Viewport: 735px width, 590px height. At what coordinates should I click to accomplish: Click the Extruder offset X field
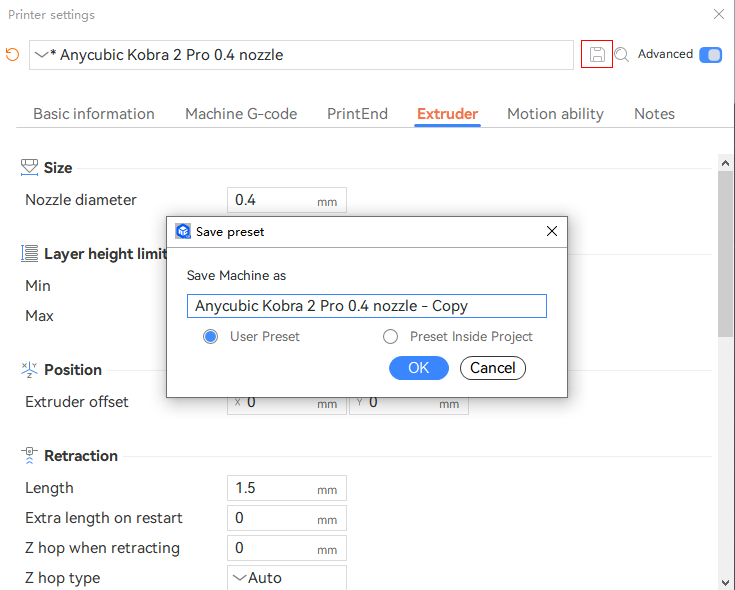287,405
